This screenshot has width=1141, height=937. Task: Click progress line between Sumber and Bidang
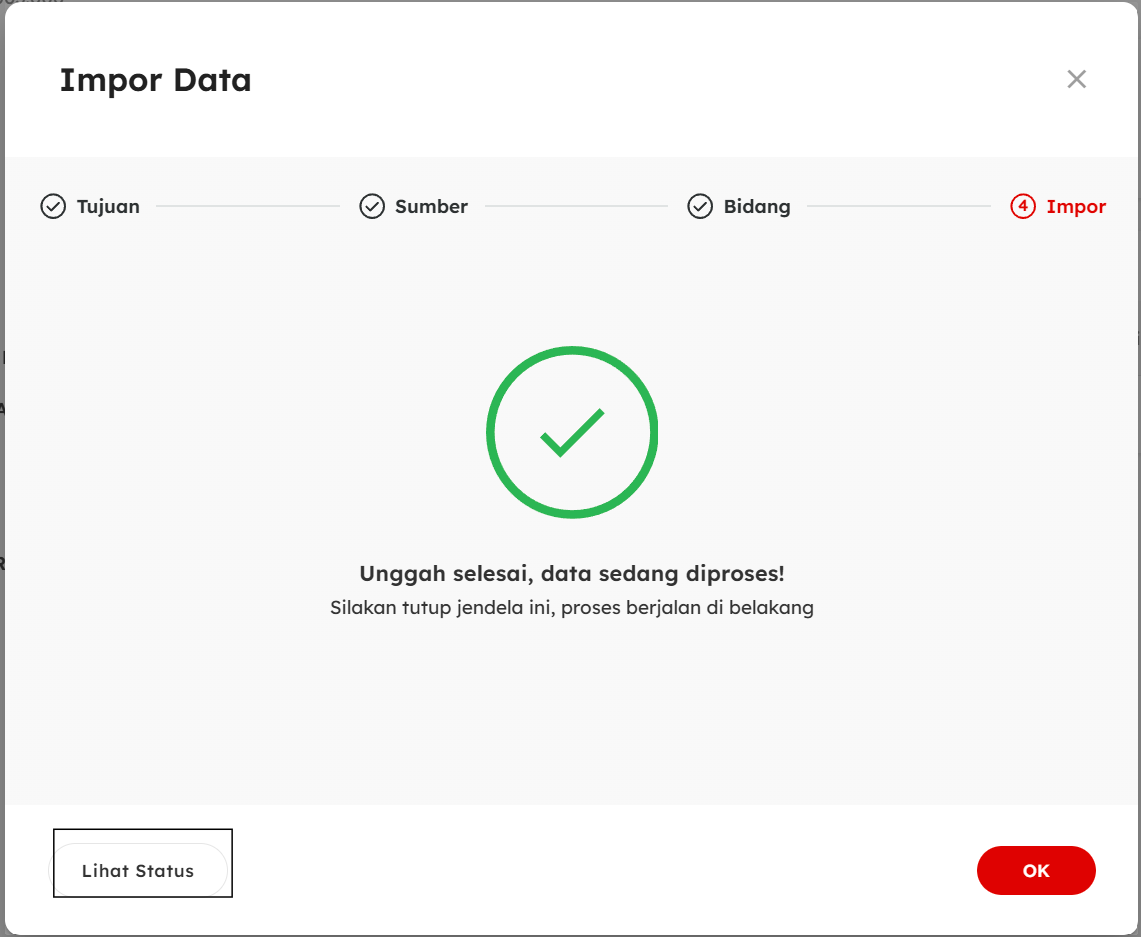tap(576, 207)
